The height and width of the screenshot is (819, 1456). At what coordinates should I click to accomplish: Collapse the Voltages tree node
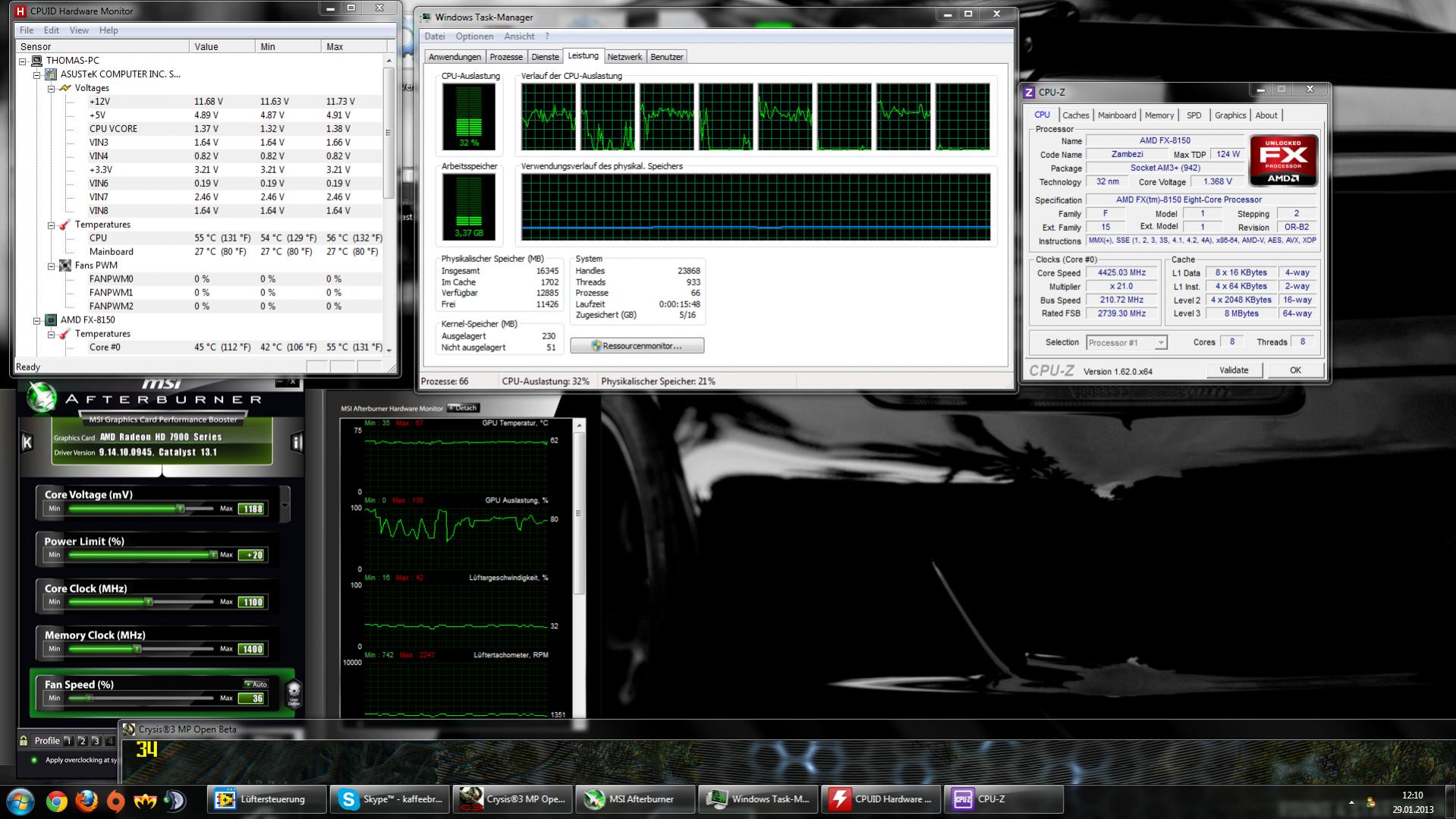(x=51, y=88)
